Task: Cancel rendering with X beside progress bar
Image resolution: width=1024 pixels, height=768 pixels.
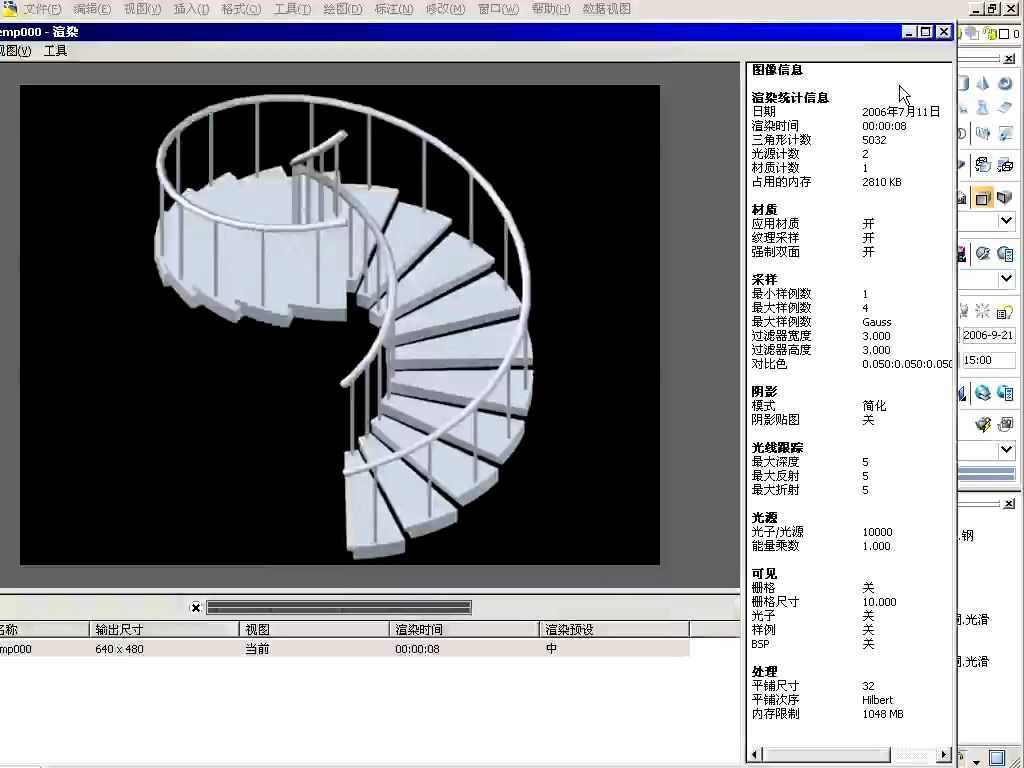Action: coord(195,608)
